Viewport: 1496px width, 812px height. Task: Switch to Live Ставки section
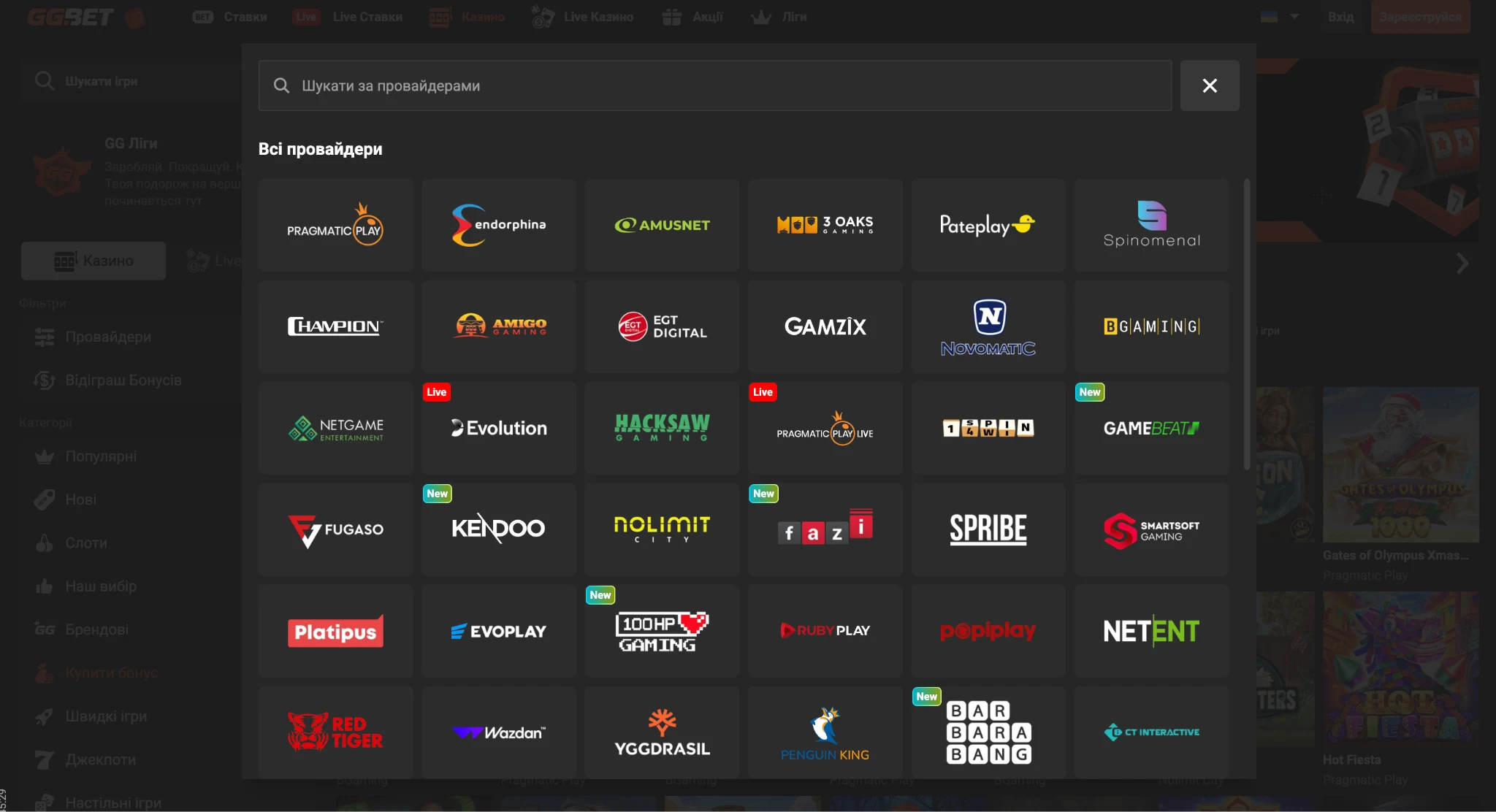[348, 17]
